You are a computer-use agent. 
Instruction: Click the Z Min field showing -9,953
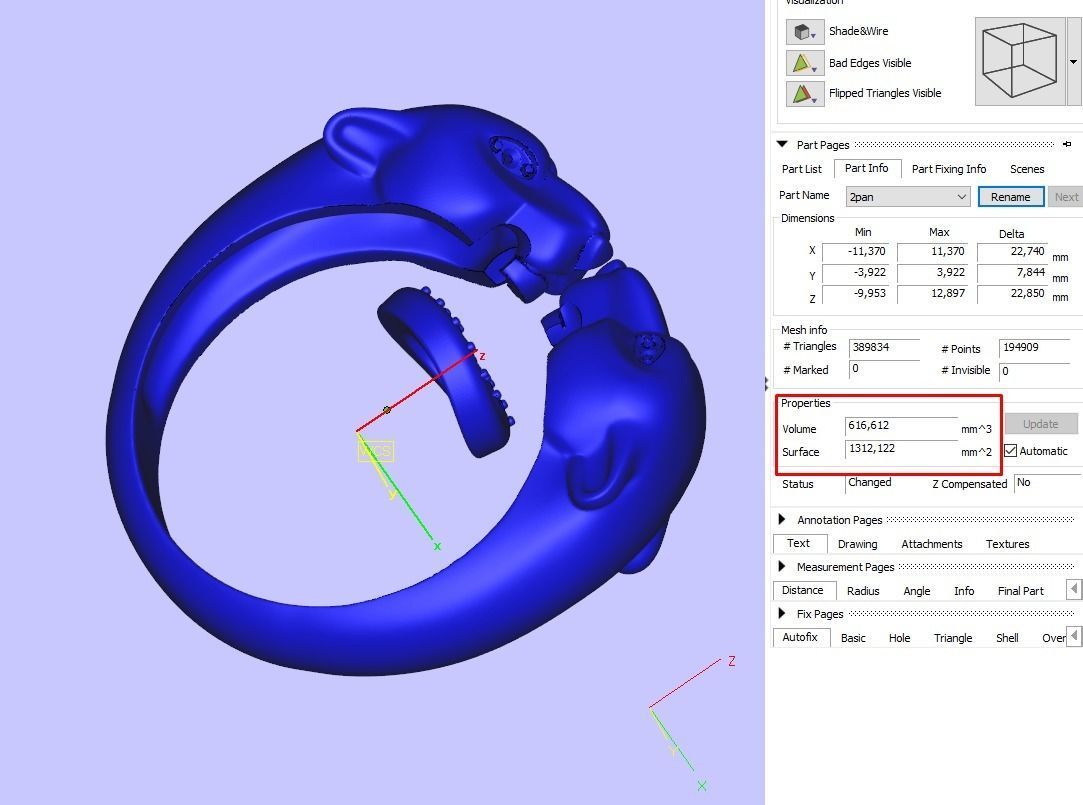click(855, 293)
